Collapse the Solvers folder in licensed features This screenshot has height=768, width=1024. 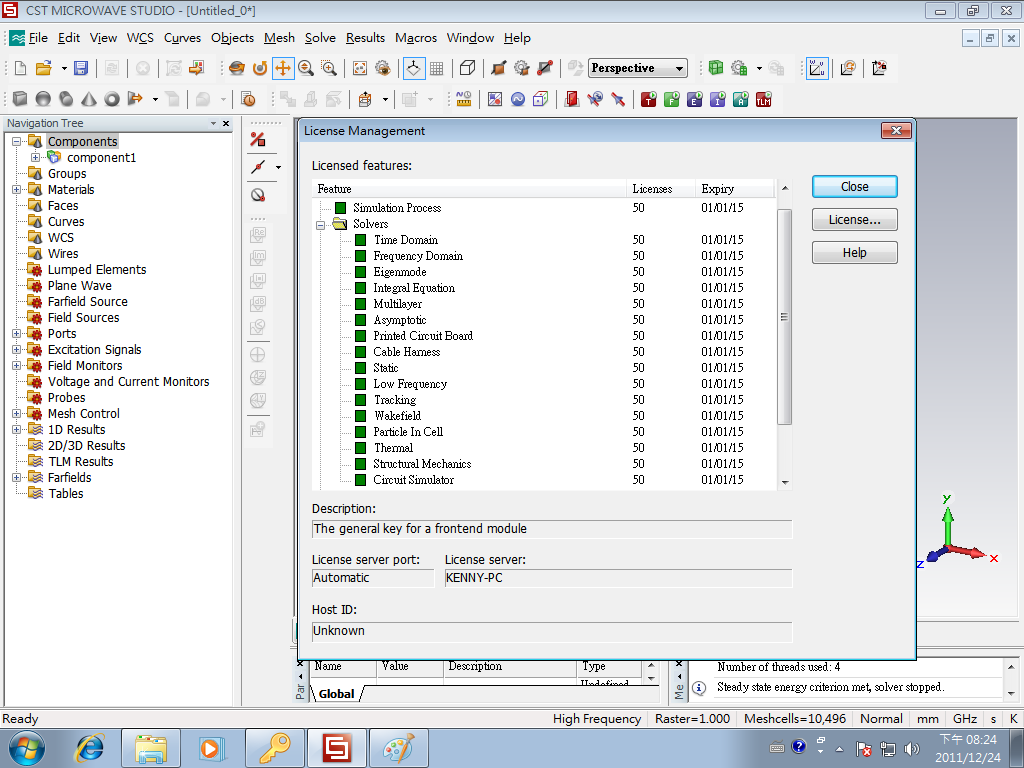pyautogui.click(x=321, y=225)
